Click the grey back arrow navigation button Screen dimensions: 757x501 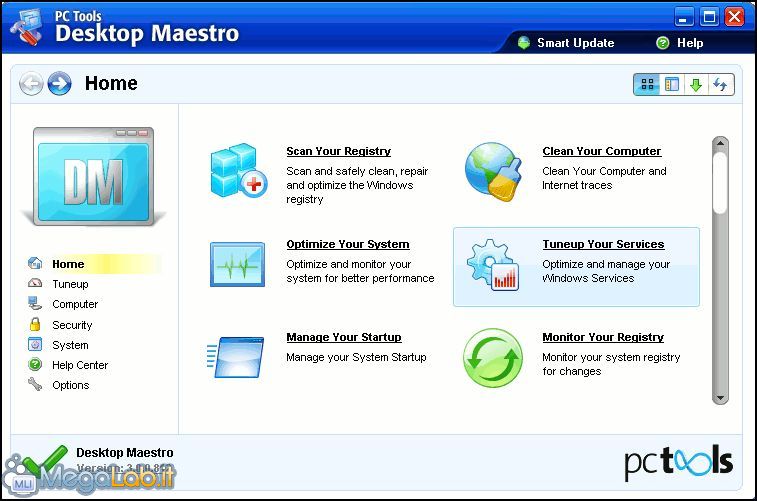click(x=32, y=84)
